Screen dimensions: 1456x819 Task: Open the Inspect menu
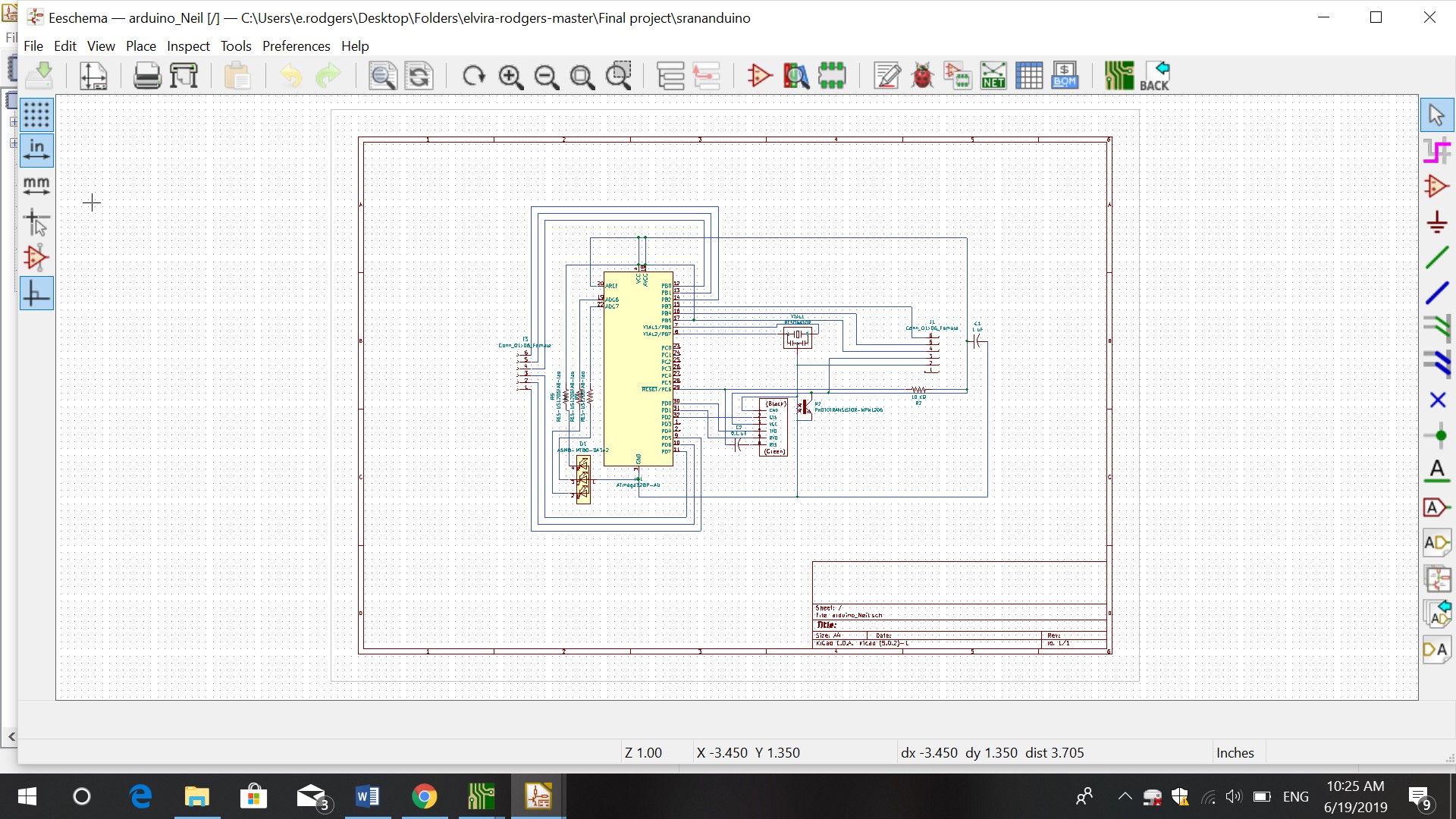point(188,46)
